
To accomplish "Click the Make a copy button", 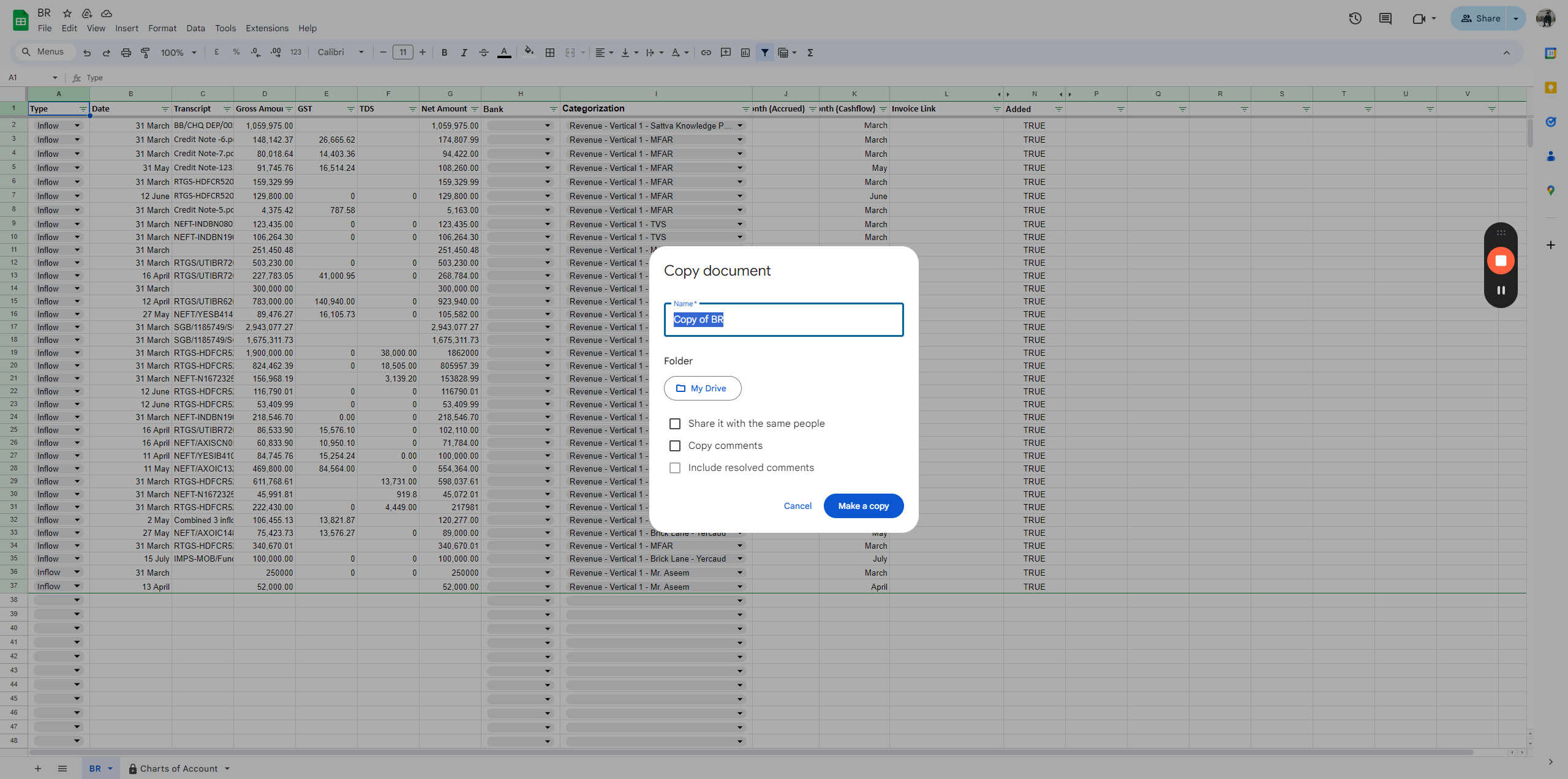I will [863, 506].
